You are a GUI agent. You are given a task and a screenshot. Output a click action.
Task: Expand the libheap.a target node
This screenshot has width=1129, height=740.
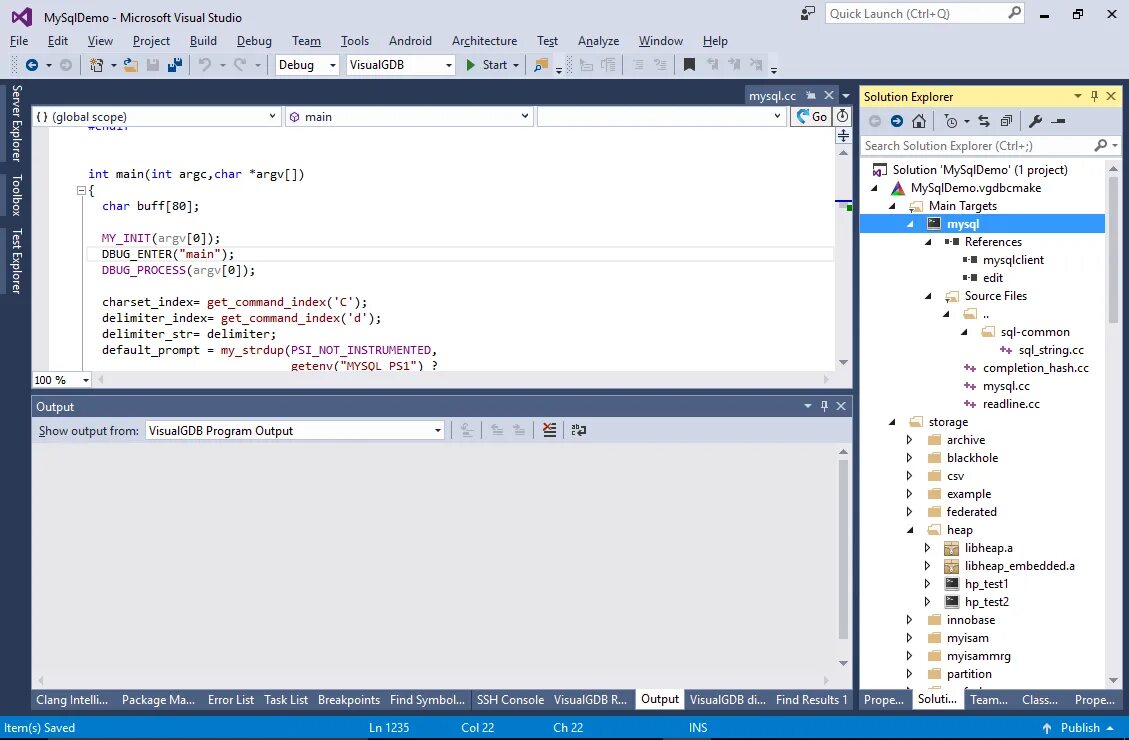click(x=927, y=548)
